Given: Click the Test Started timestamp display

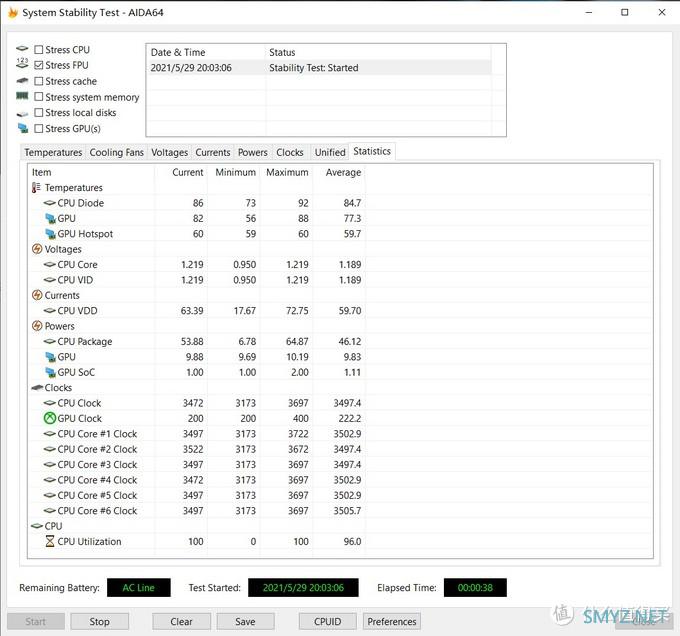Looking at the screenshot, I should pyautogui.click(x=303, y=588).
